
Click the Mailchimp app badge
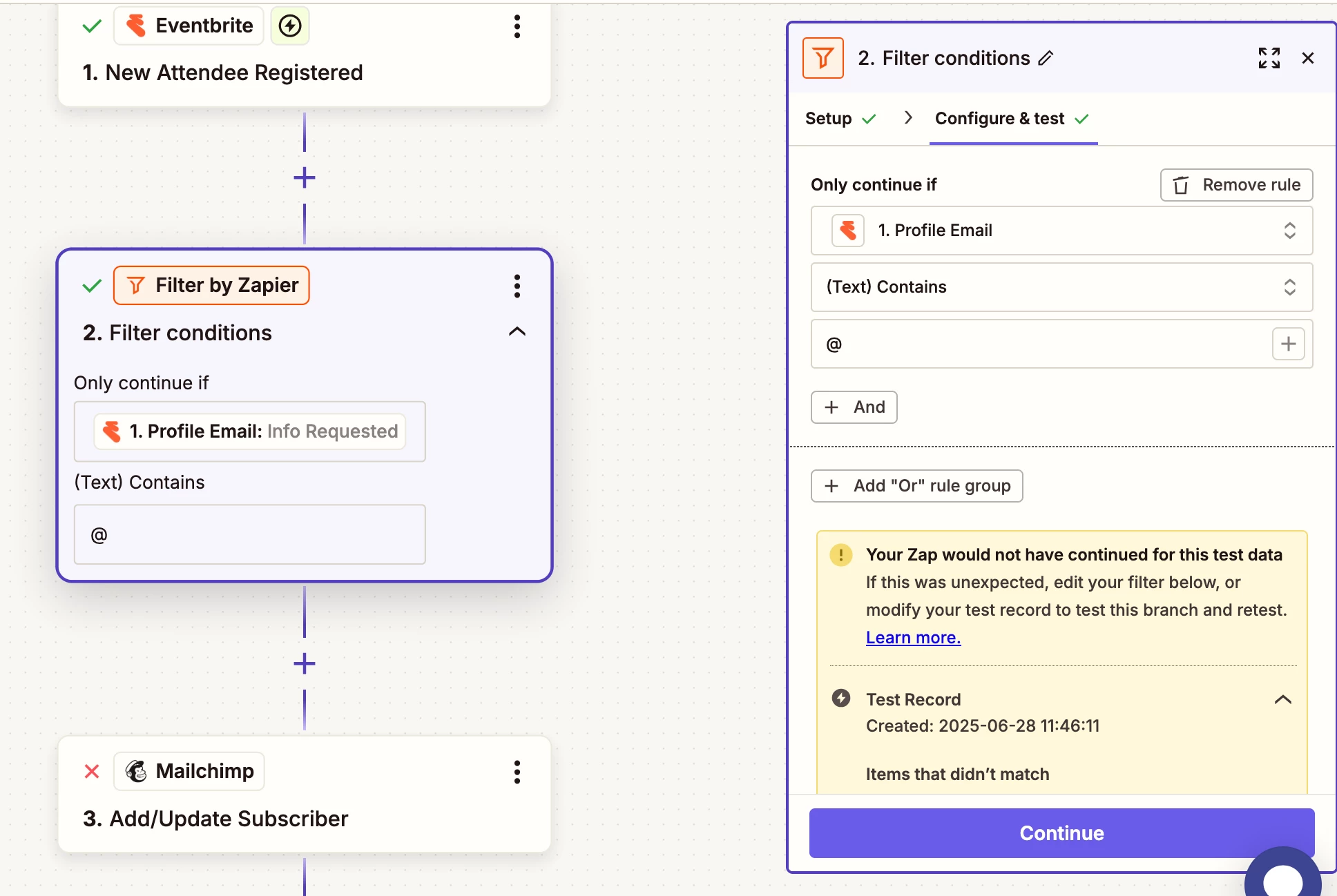coord(189,771)
